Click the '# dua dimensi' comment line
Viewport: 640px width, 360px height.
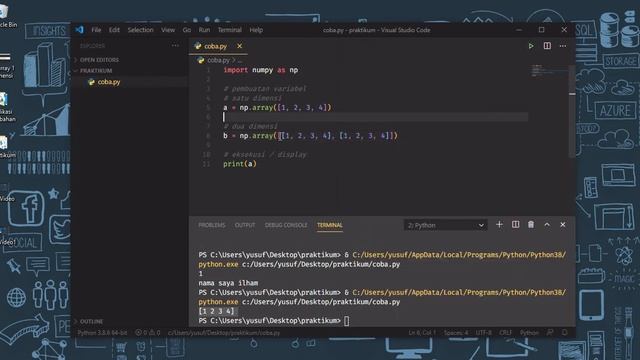250,127
